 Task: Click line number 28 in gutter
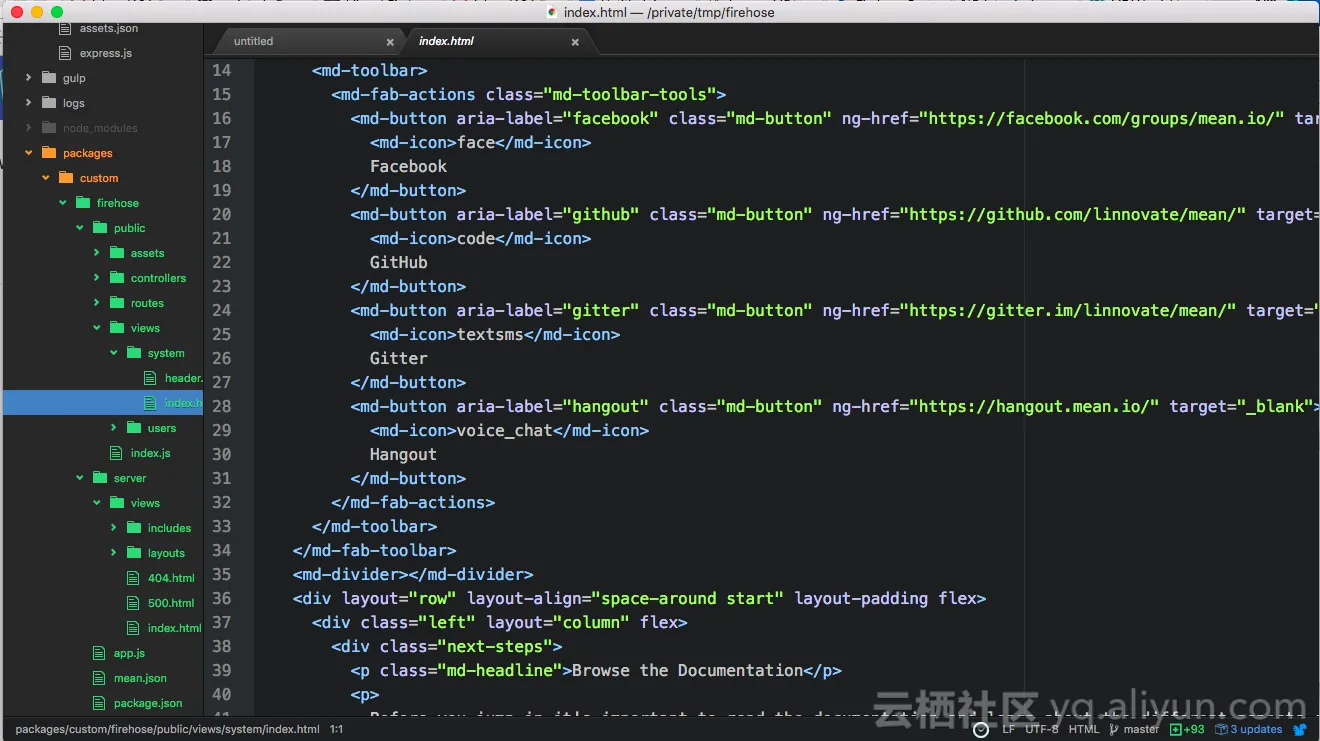click(x=221, y=406)
